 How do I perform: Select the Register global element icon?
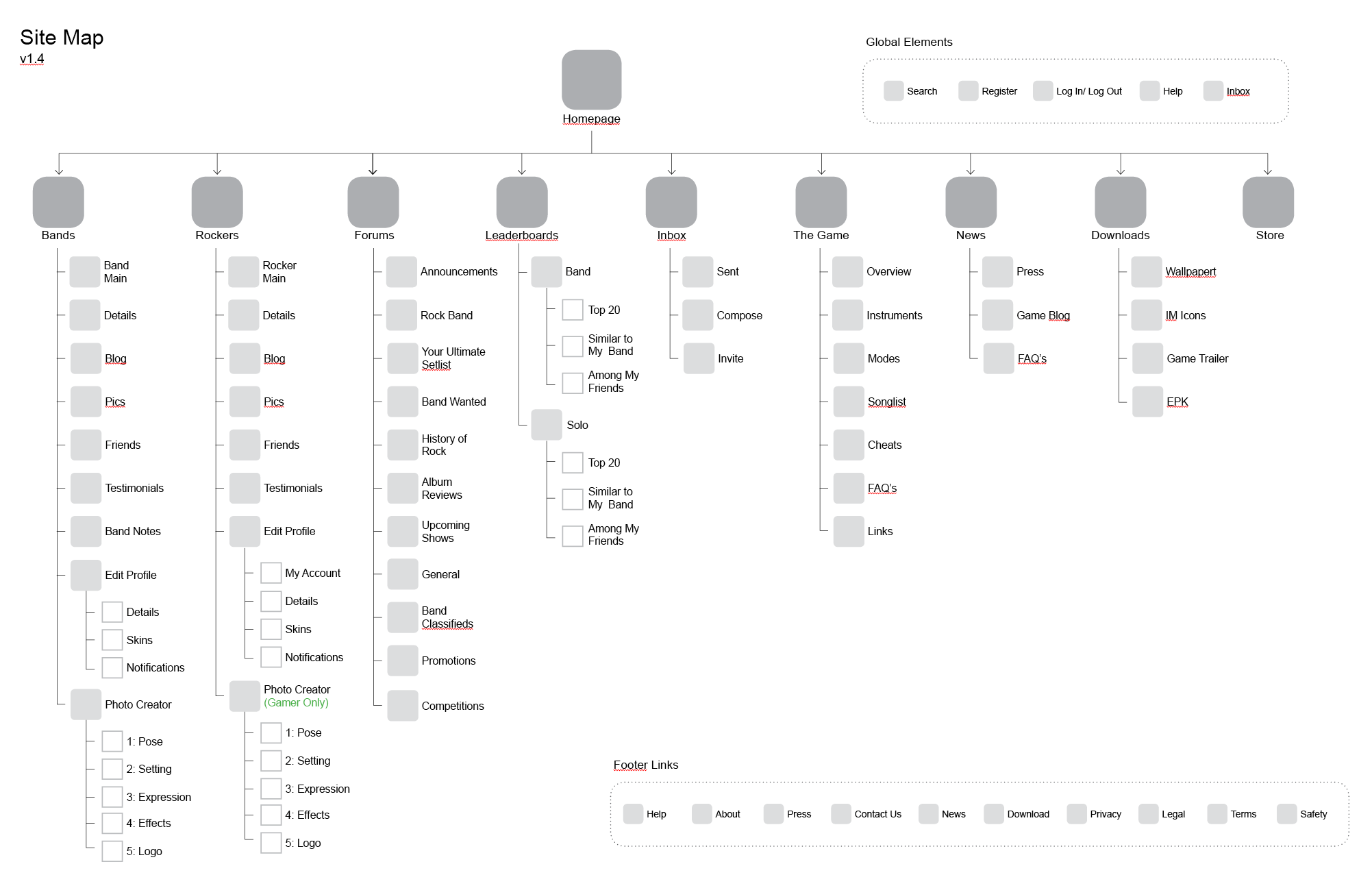click(x=968, y=91)
